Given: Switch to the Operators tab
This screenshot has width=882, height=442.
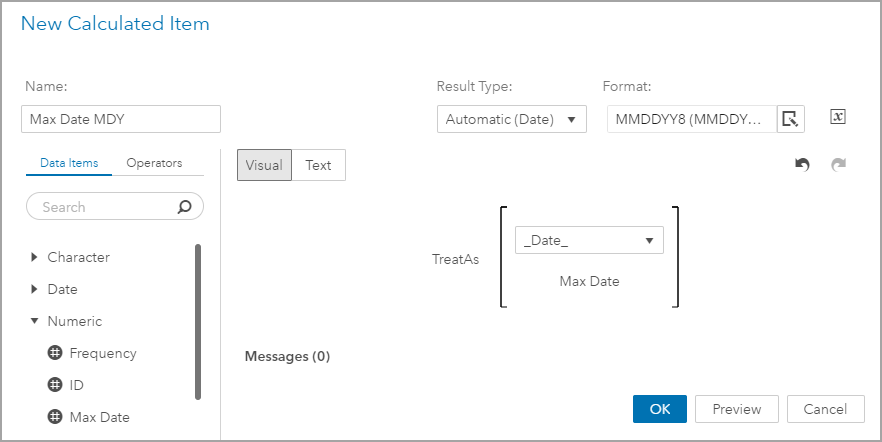Looking at the screenshot, I should 154,163.
